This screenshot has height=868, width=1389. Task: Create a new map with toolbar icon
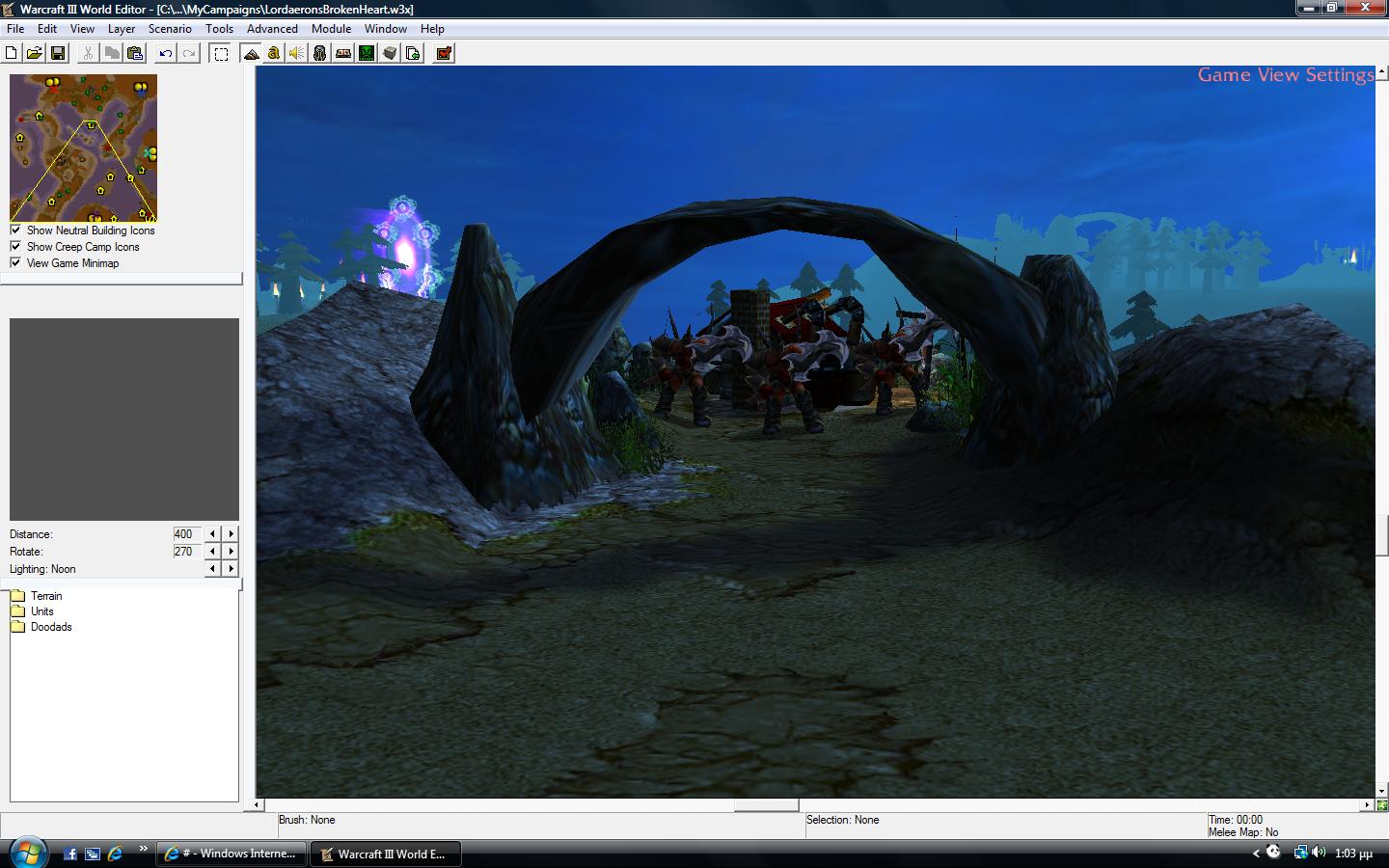(x=12, y=53)
